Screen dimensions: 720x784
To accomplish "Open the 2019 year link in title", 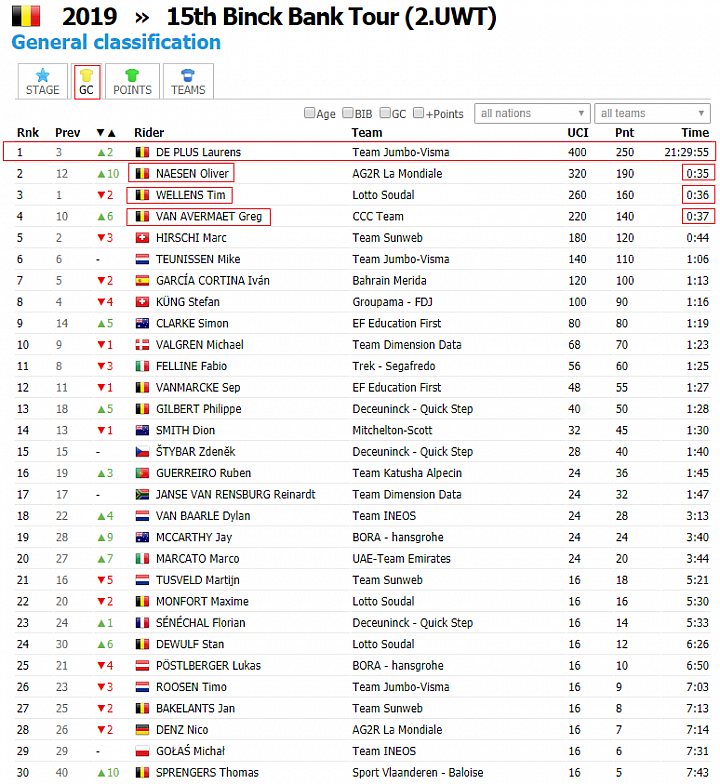I will click(x=90, y=16).
